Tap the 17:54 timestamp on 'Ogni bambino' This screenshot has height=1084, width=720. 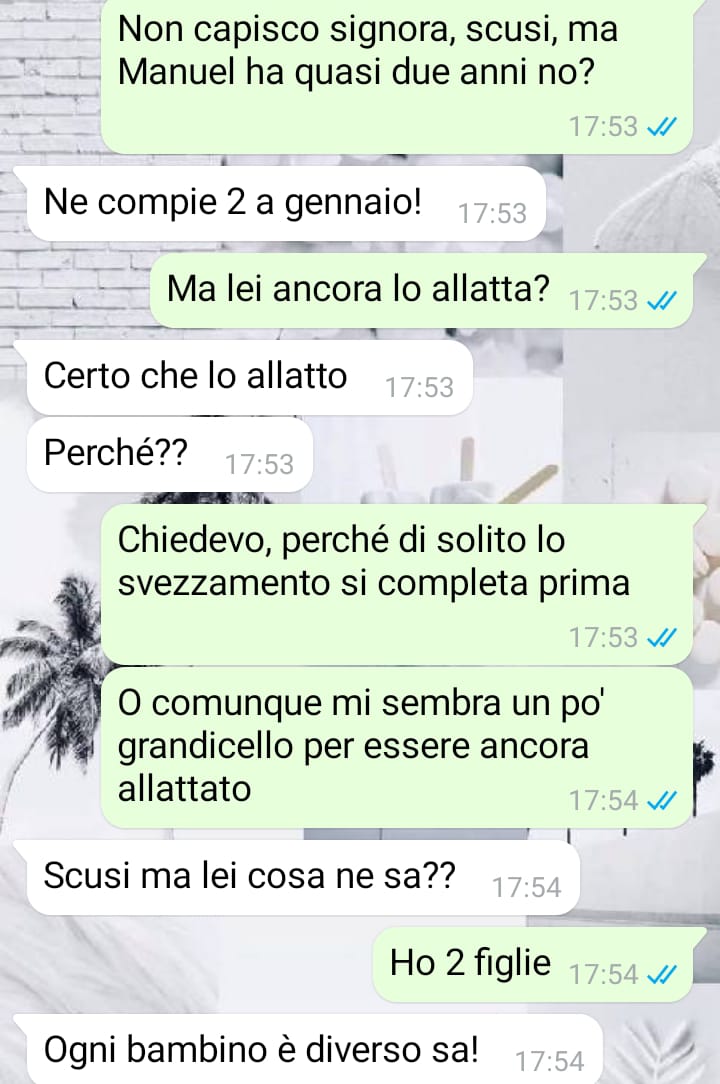coord(550,1061)
